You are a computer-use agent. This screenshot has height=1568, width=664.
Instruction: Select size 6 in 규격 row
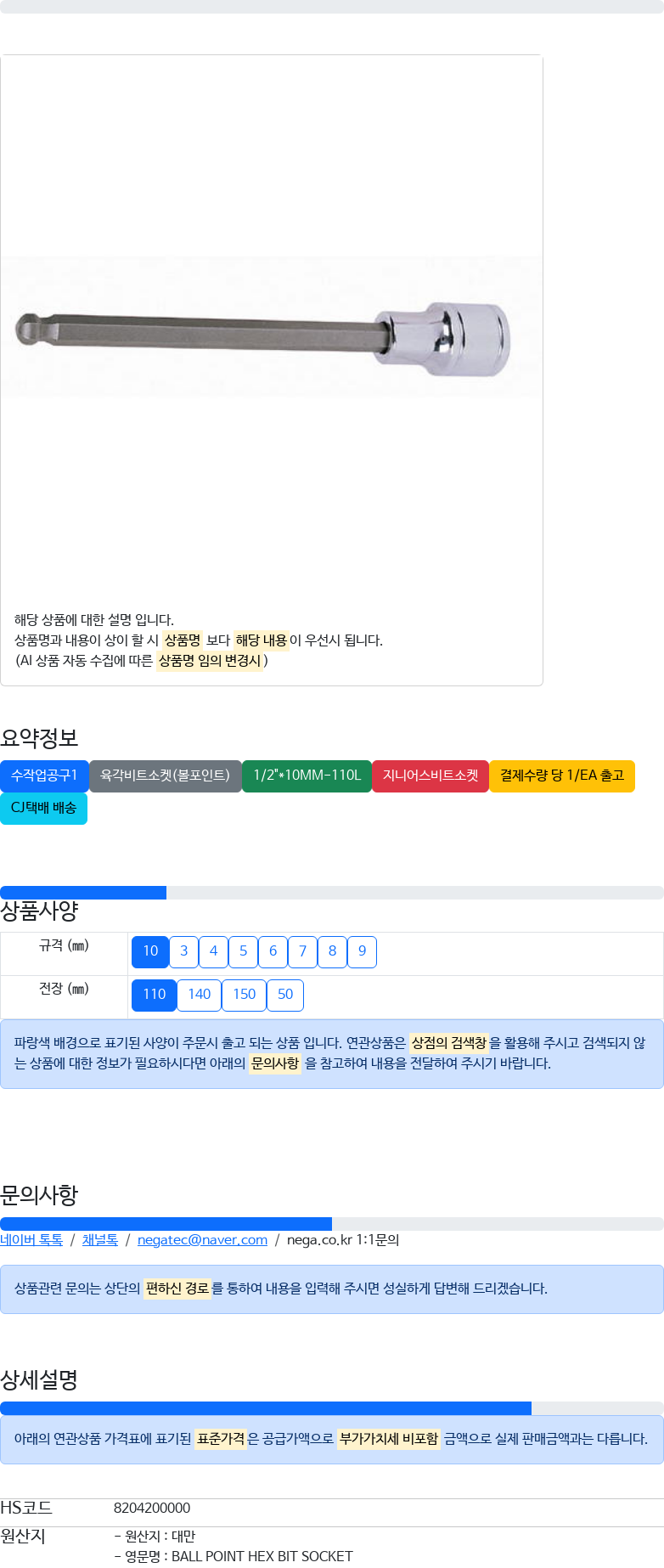(x=273, y=951)
